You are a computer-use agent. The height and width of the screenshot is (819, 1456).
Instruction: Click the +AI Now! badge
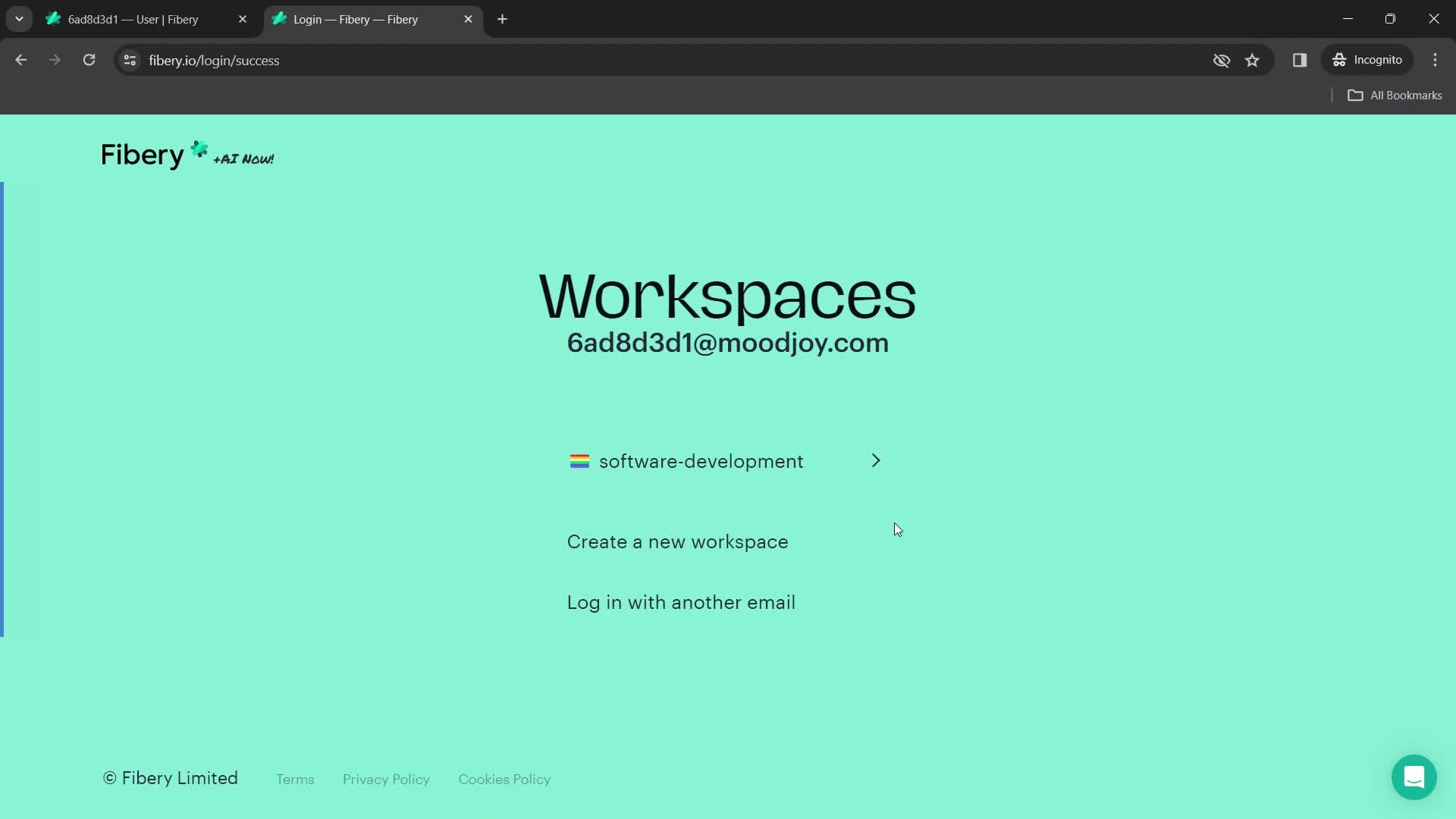pyautogui.click(x=243, y=159)
